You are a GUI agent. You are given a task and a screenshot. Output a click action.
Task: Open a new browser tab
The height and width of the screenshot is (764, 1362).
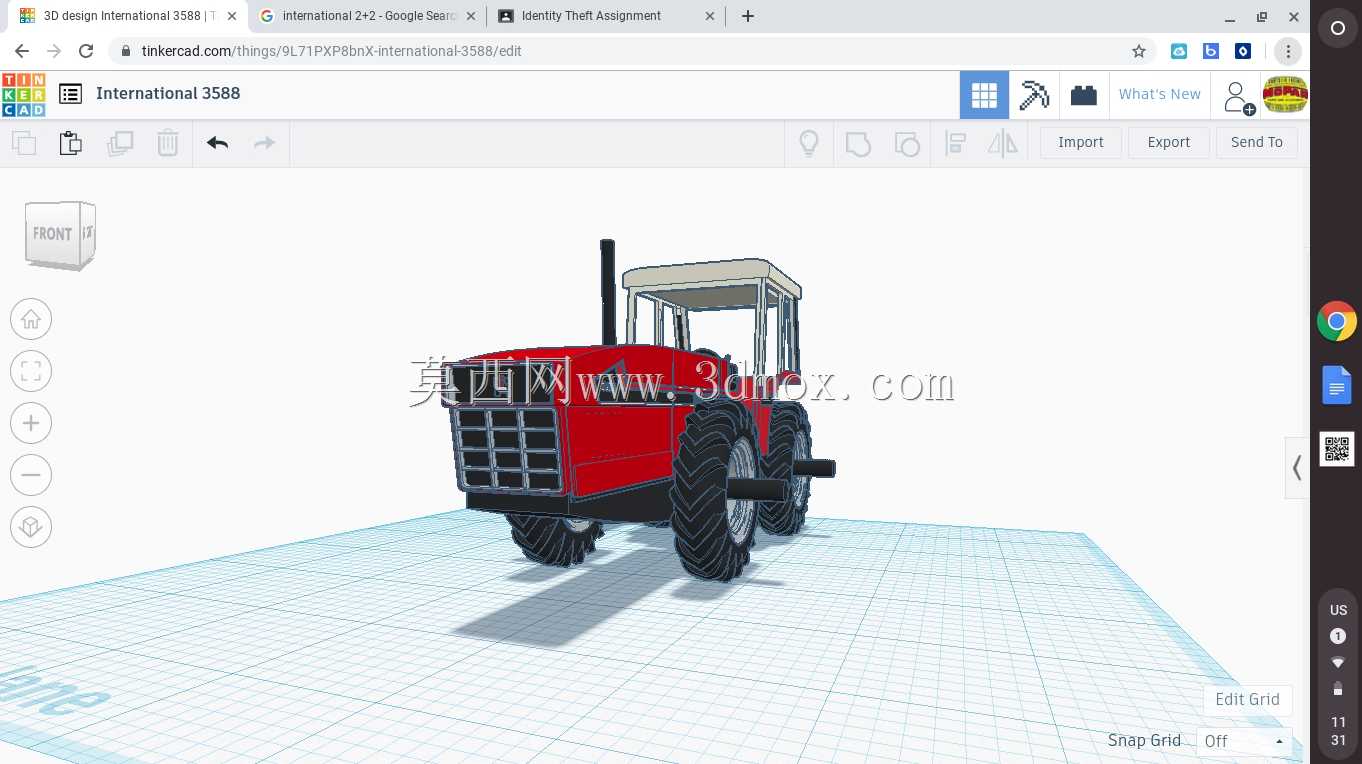click(747, 16)
